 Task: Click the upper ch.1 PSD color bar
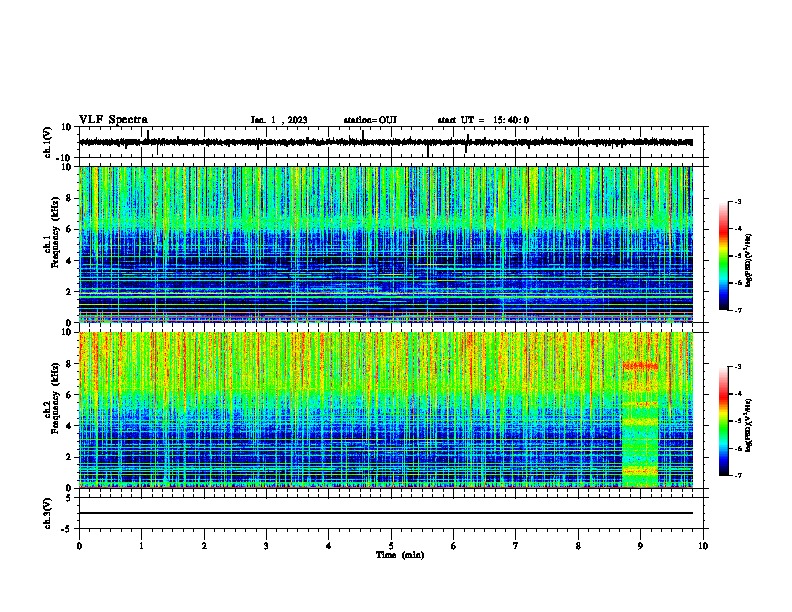[723, 256]
